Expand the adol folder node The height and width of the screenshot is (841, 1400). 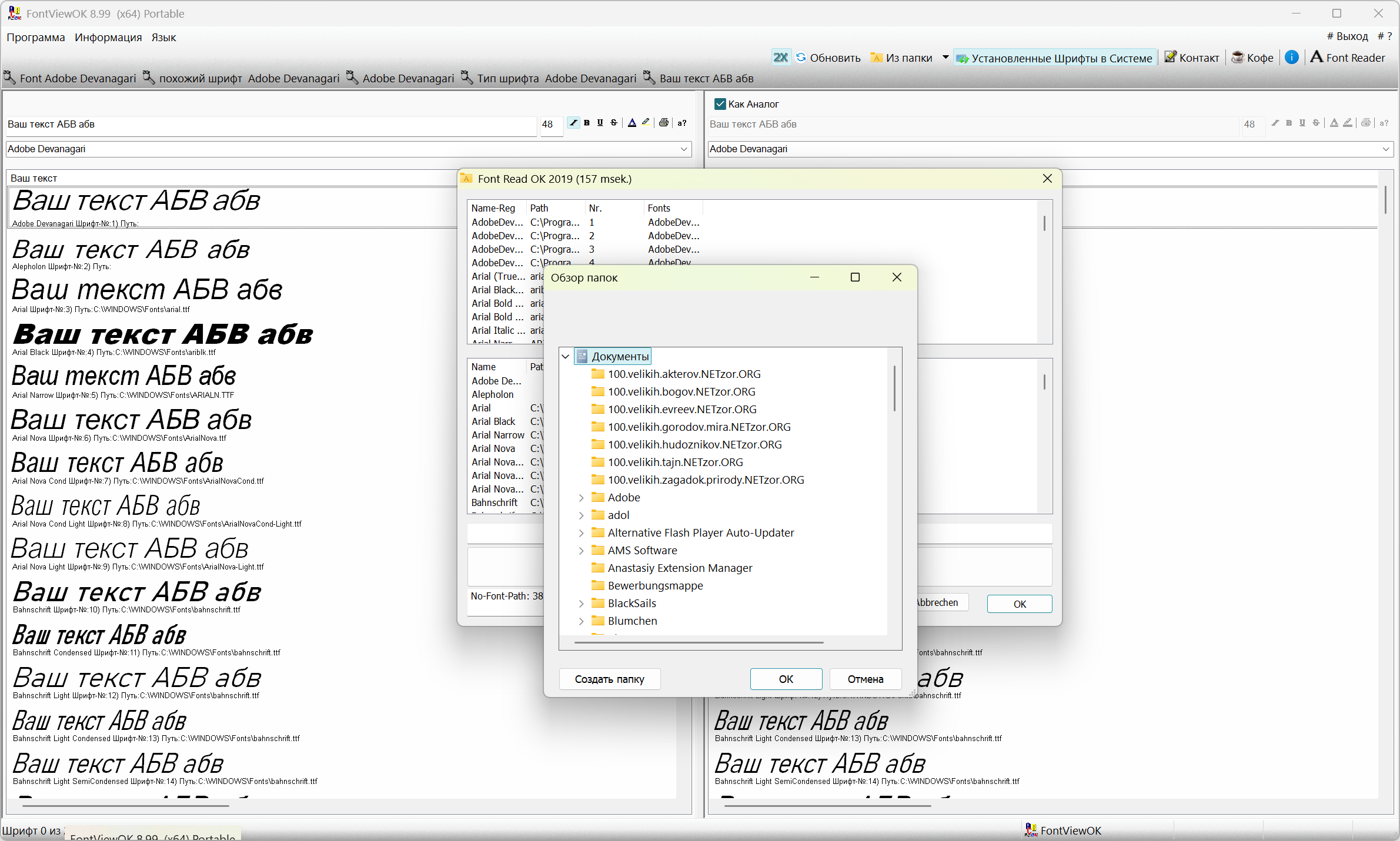pyautogui.click(x=582, y=515)
